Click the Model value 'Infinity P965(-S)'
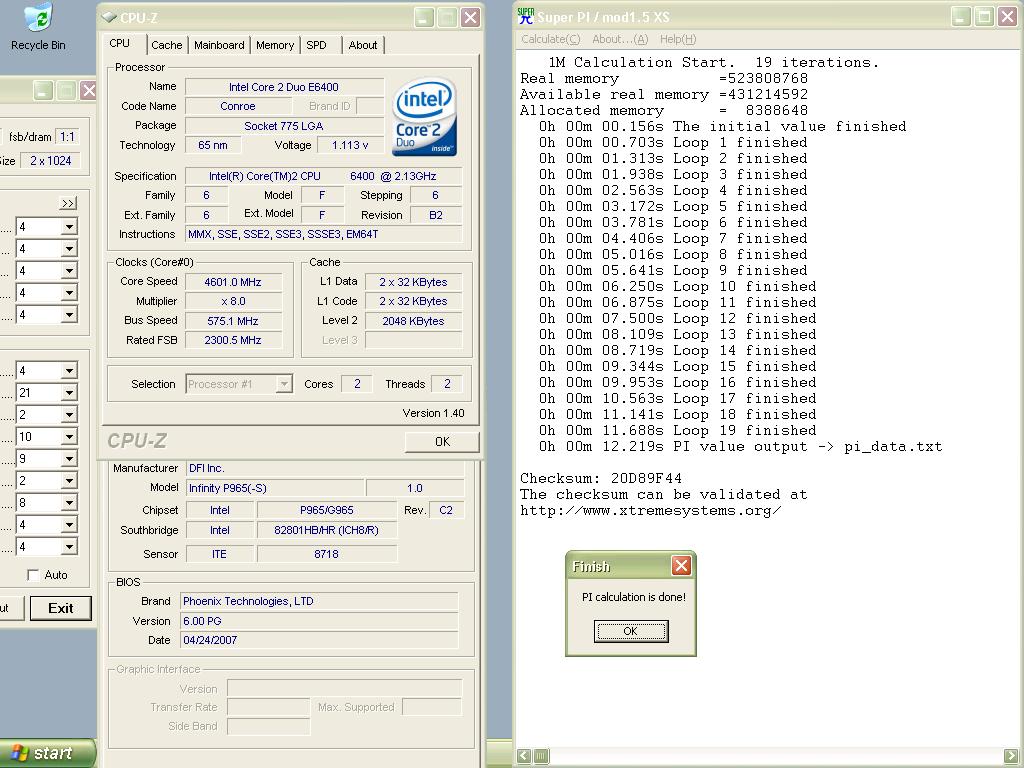 pyautogui.click(x=274, y=488)
